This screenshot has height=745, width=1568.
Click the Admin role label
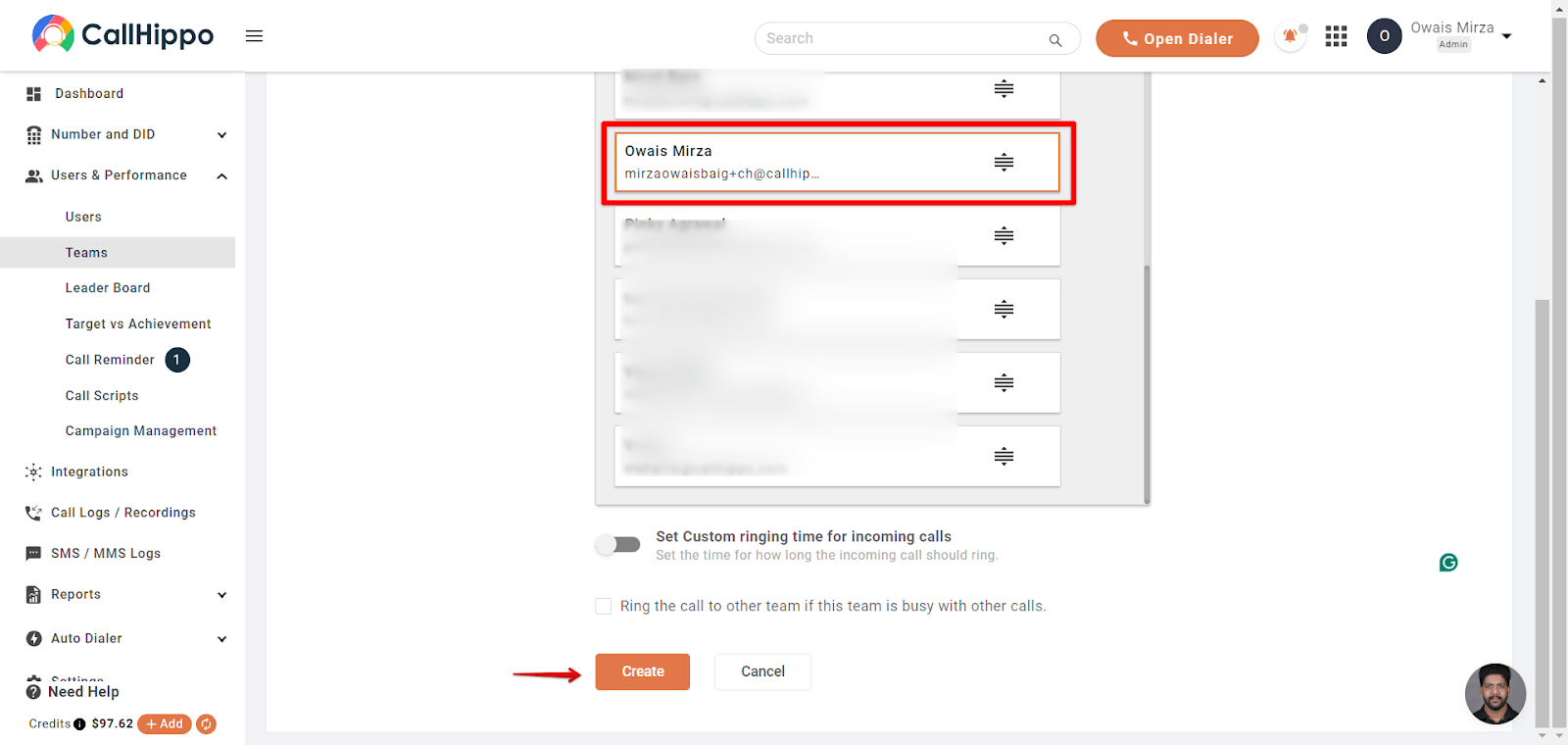[x=1453, y=45]
